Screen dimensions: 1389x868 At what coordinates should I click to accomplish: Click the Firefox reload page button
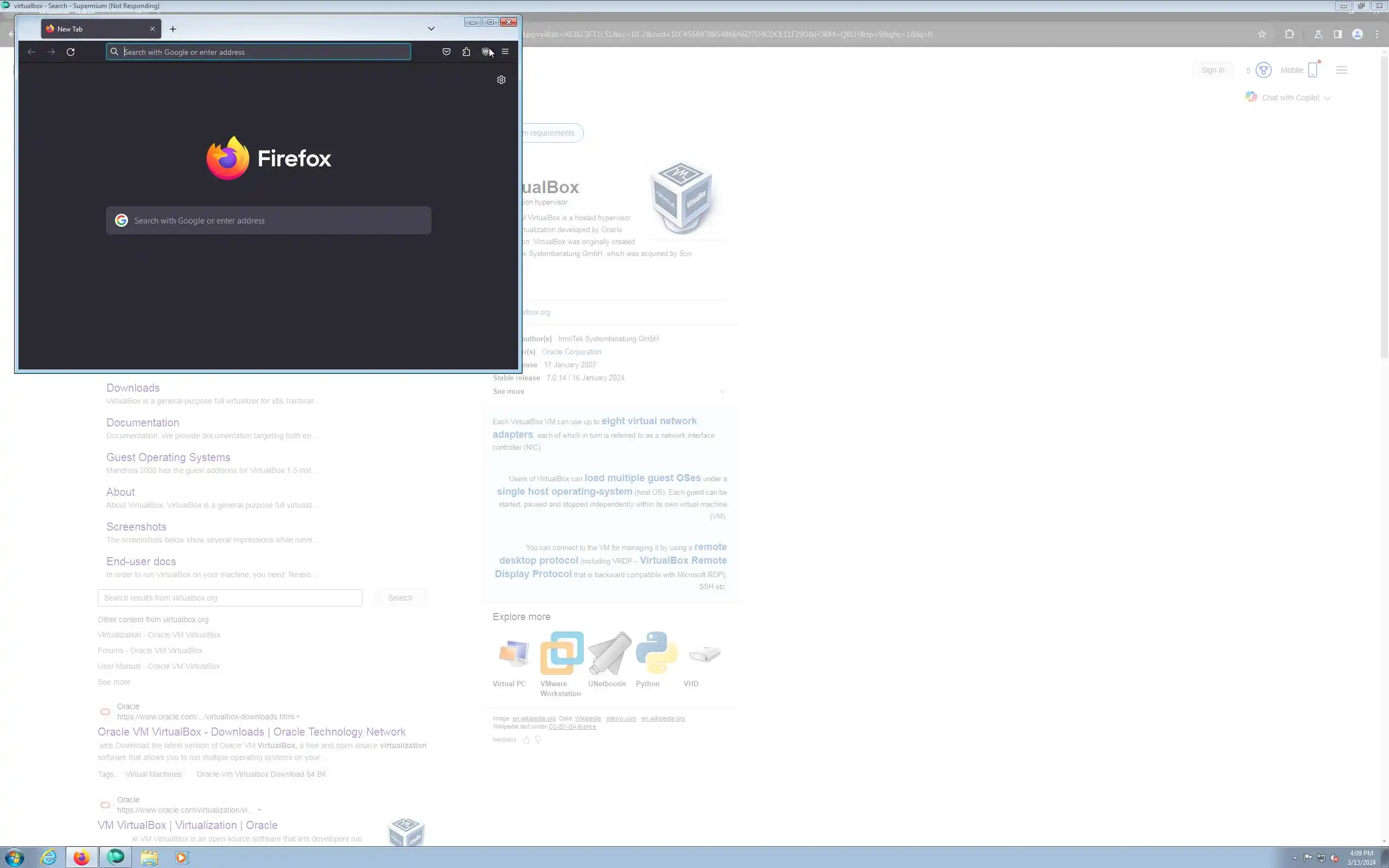coord(71,52)
